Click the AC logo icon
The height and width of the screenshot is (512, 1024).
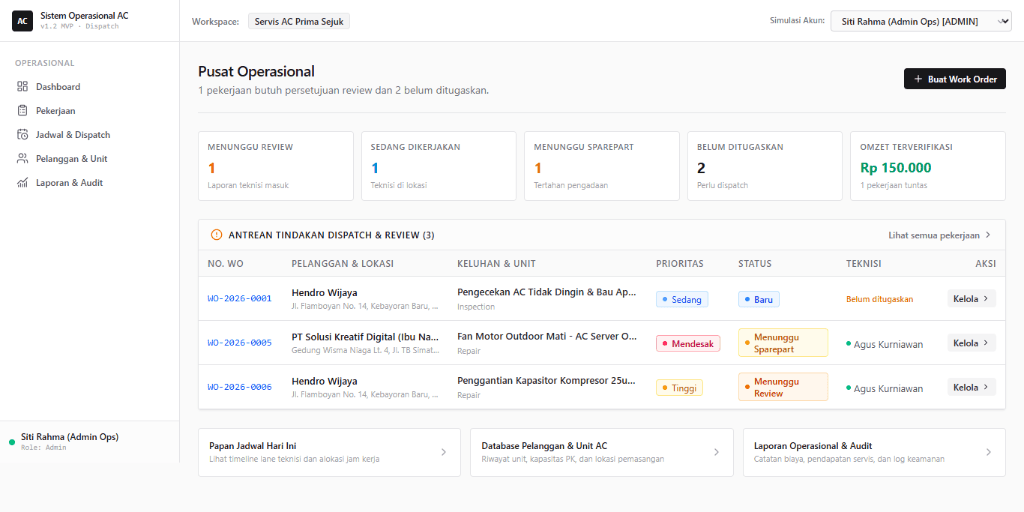22,21
